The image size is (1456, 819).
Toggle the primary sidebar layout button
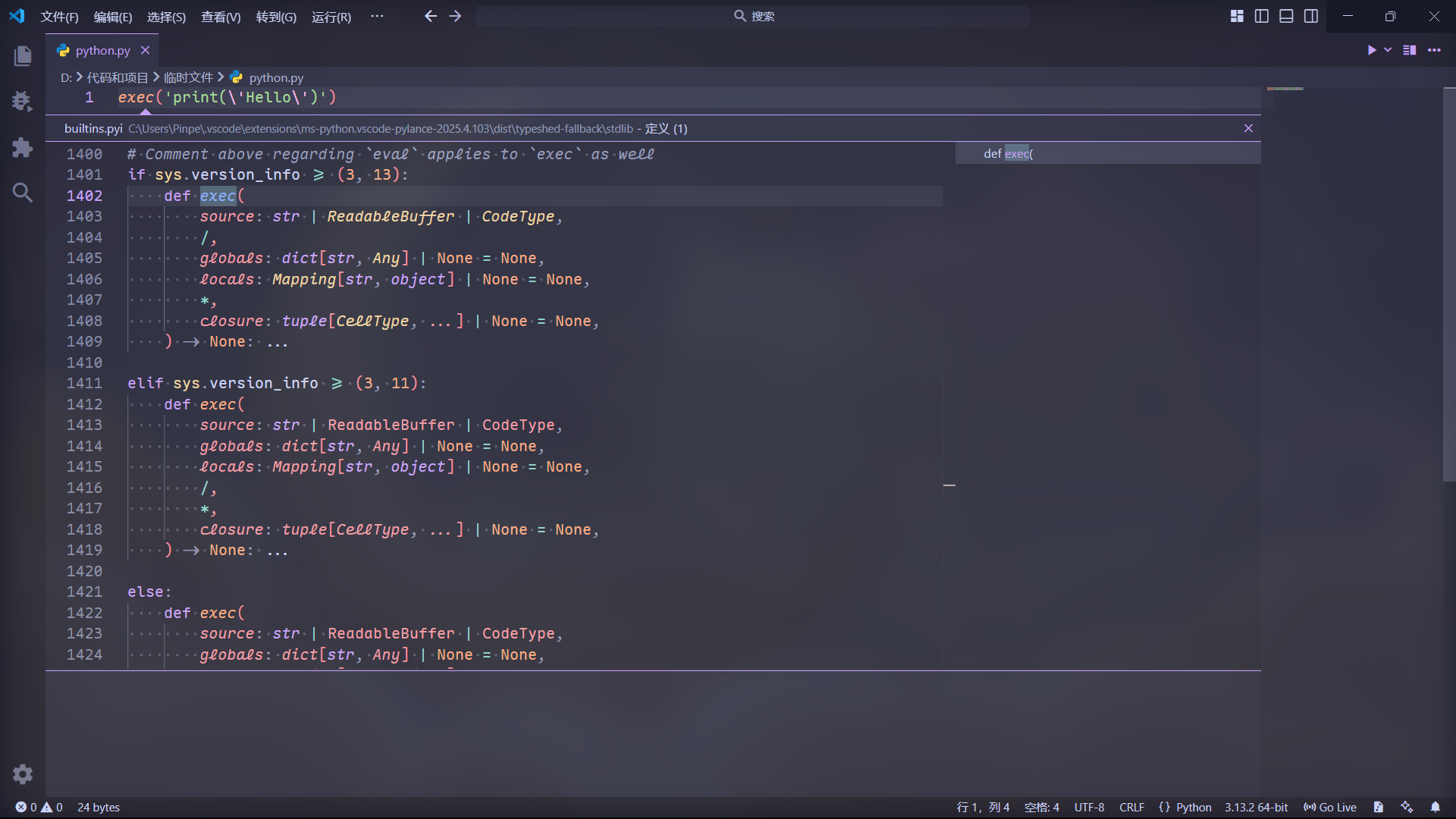tap(1262, 16)
